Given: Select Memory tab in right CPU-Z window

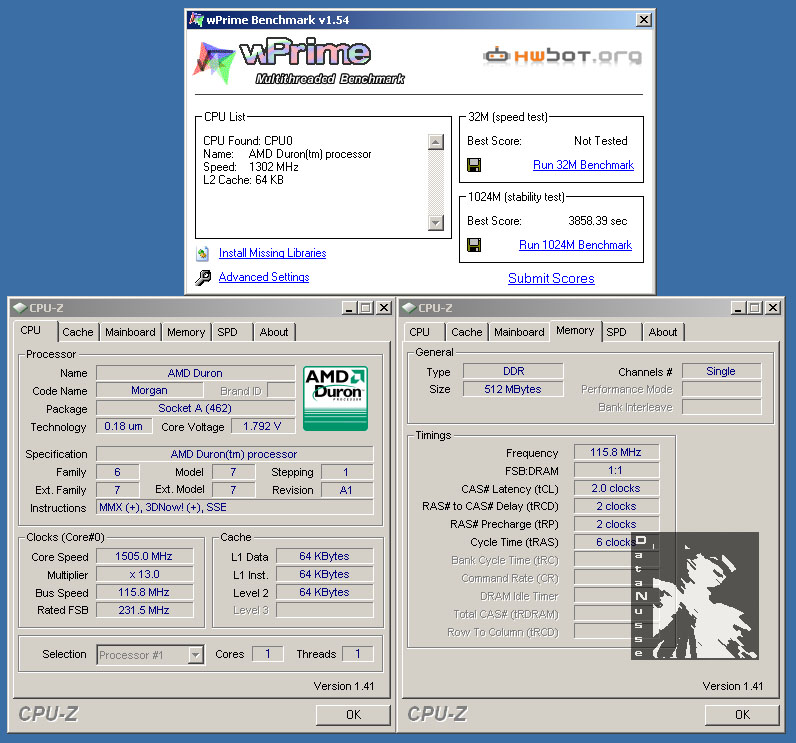Looking at the screenshot, I should coord(575,330).
